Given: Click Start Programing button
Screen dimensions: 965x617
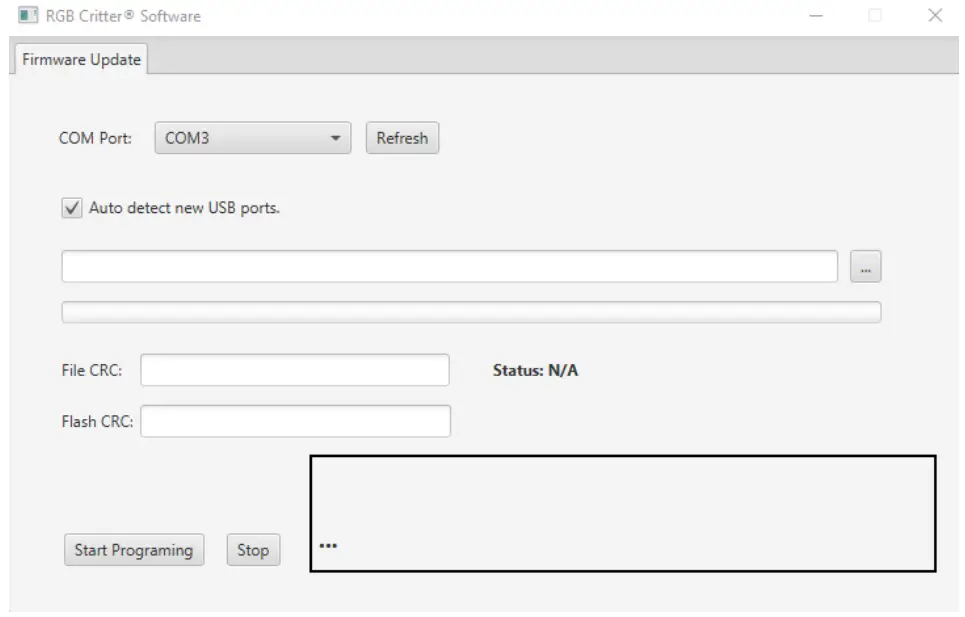Looking at the screenshot, I should tap(134, 549).
